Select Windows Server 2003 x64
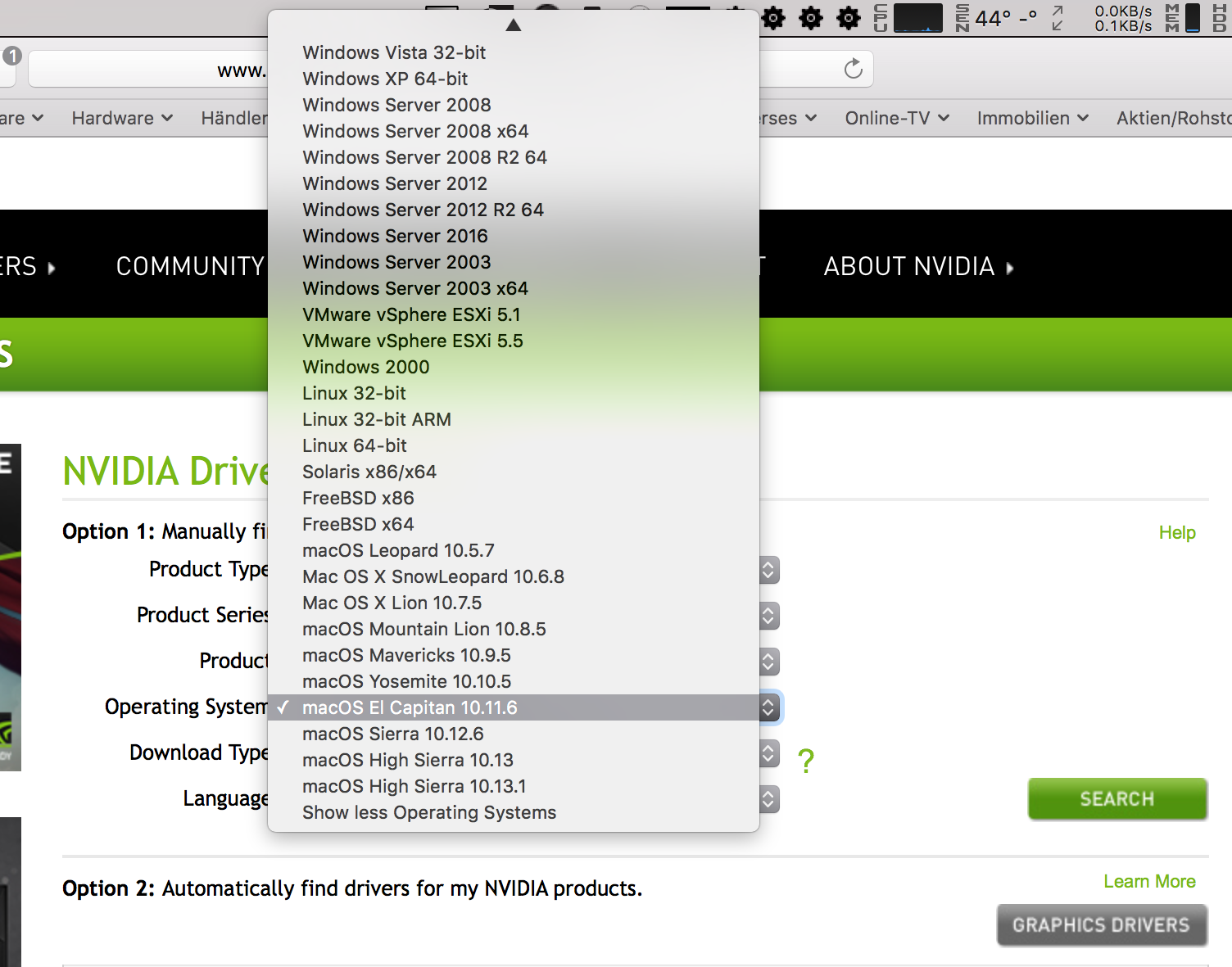1232x967 pixels. click(x=514, y=288)
